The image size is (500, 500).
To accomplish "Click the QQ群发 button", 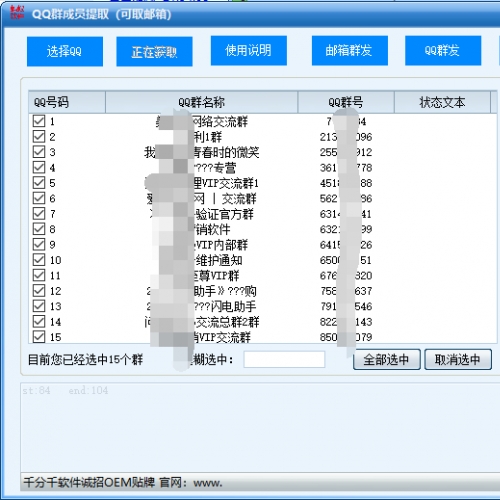I will coord(443,50).
